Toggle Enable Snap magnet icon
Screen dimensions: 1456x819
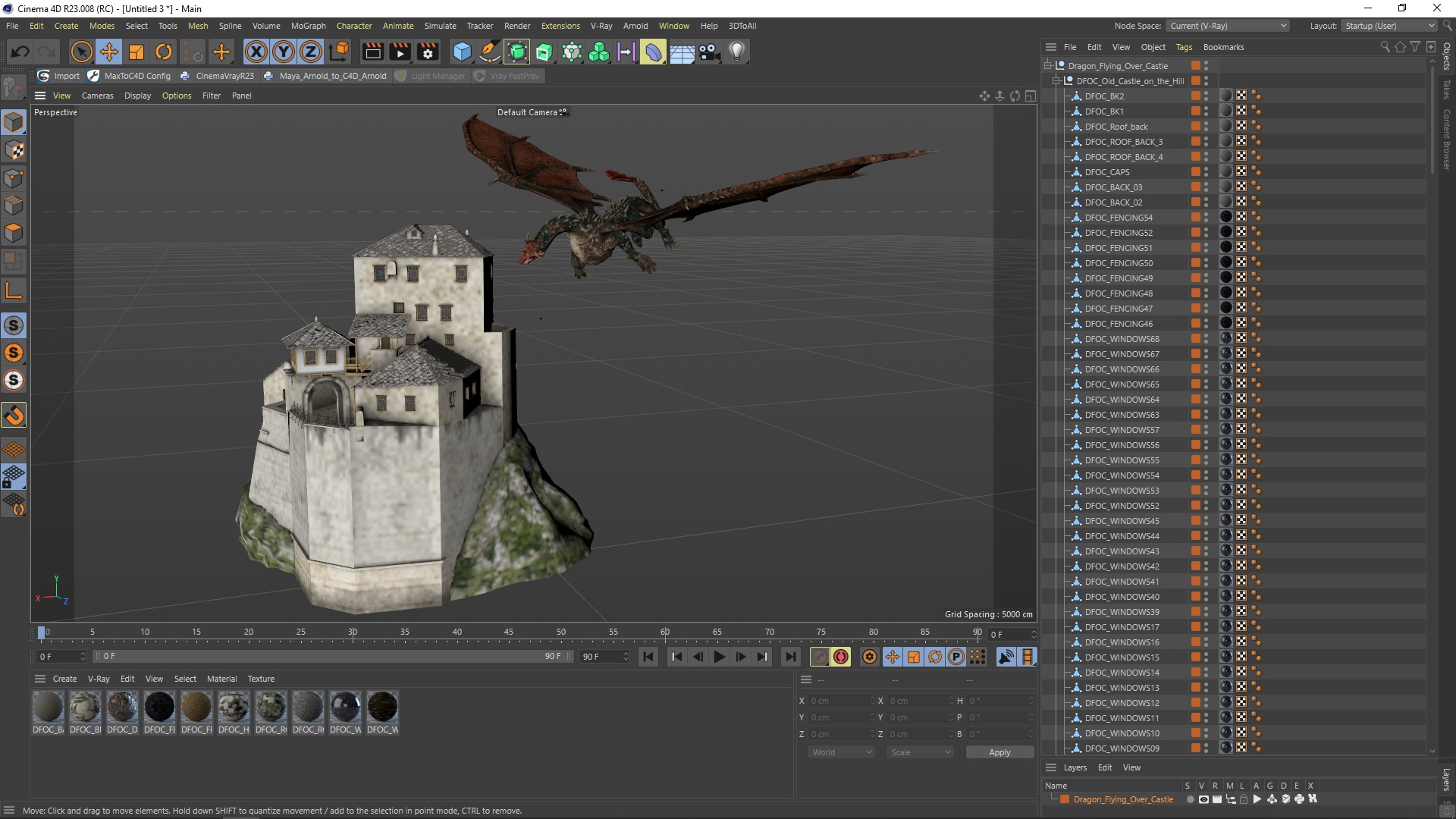click(14, 415)
